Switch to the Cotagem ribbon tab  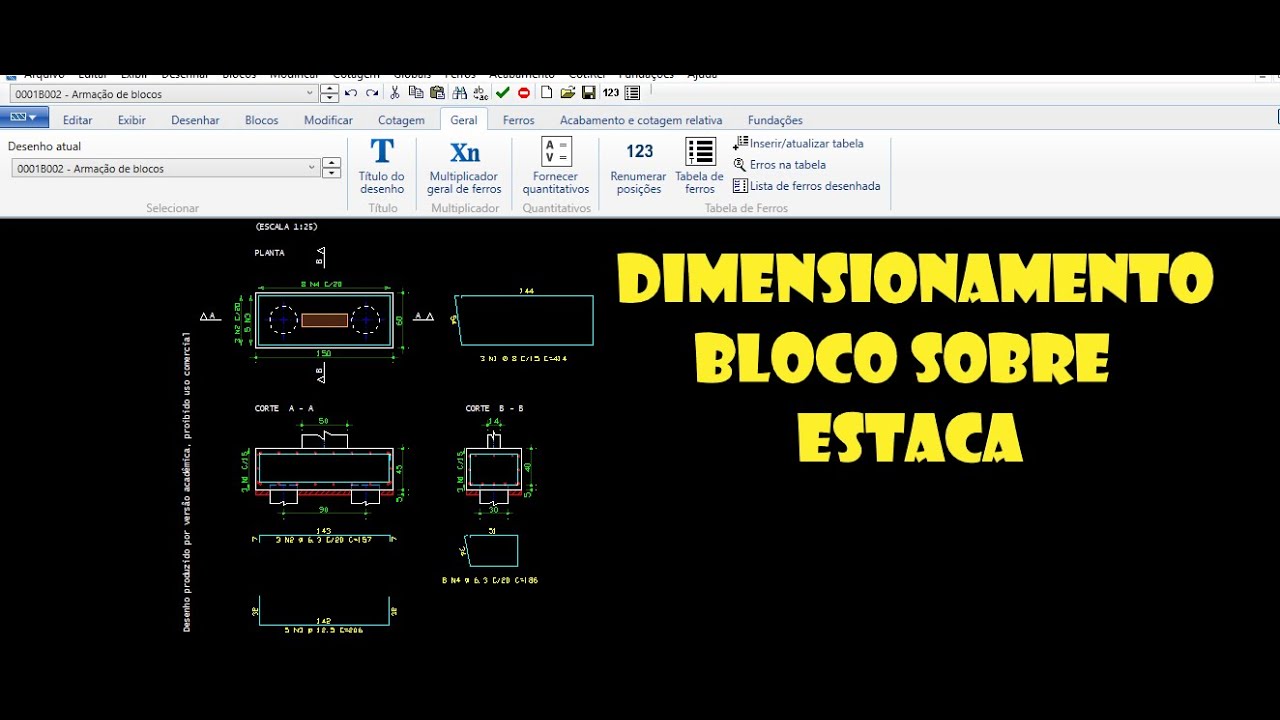pyautogui.click(x=401, y=120)
